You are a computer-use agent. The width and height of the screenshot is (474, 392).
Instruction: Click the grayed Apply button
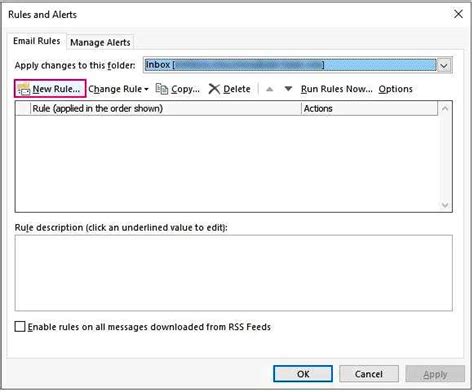[x=435, y=374]
